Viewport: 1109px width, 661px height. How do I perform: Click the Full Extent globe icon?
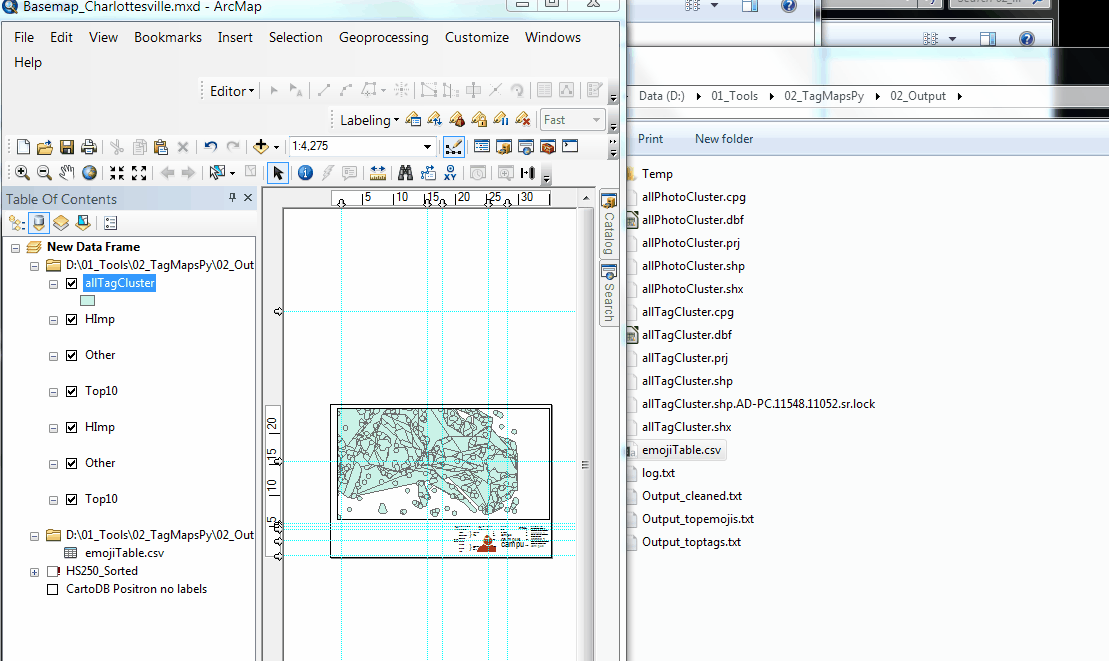coord(89,172)
